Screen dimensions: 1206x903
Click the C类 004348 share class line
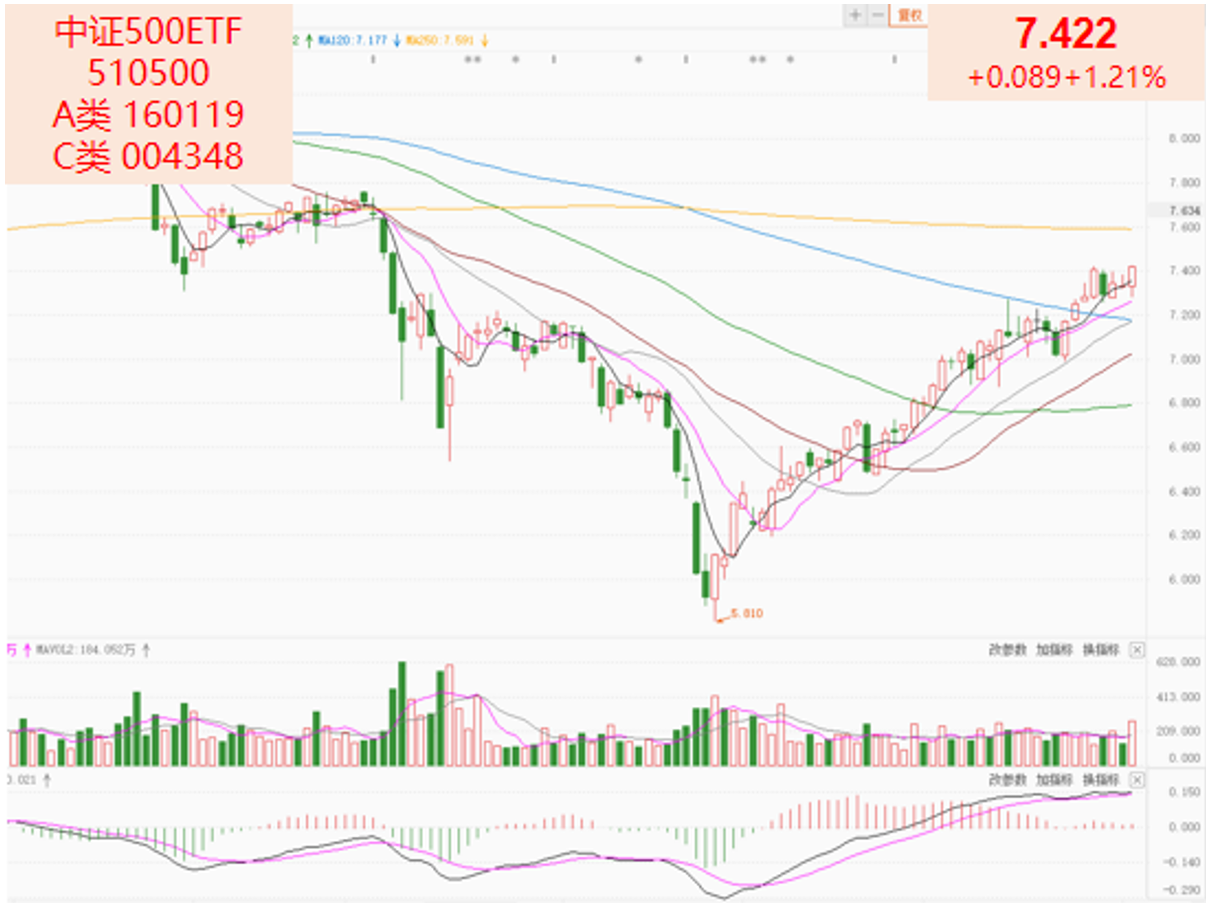[149, 157]
